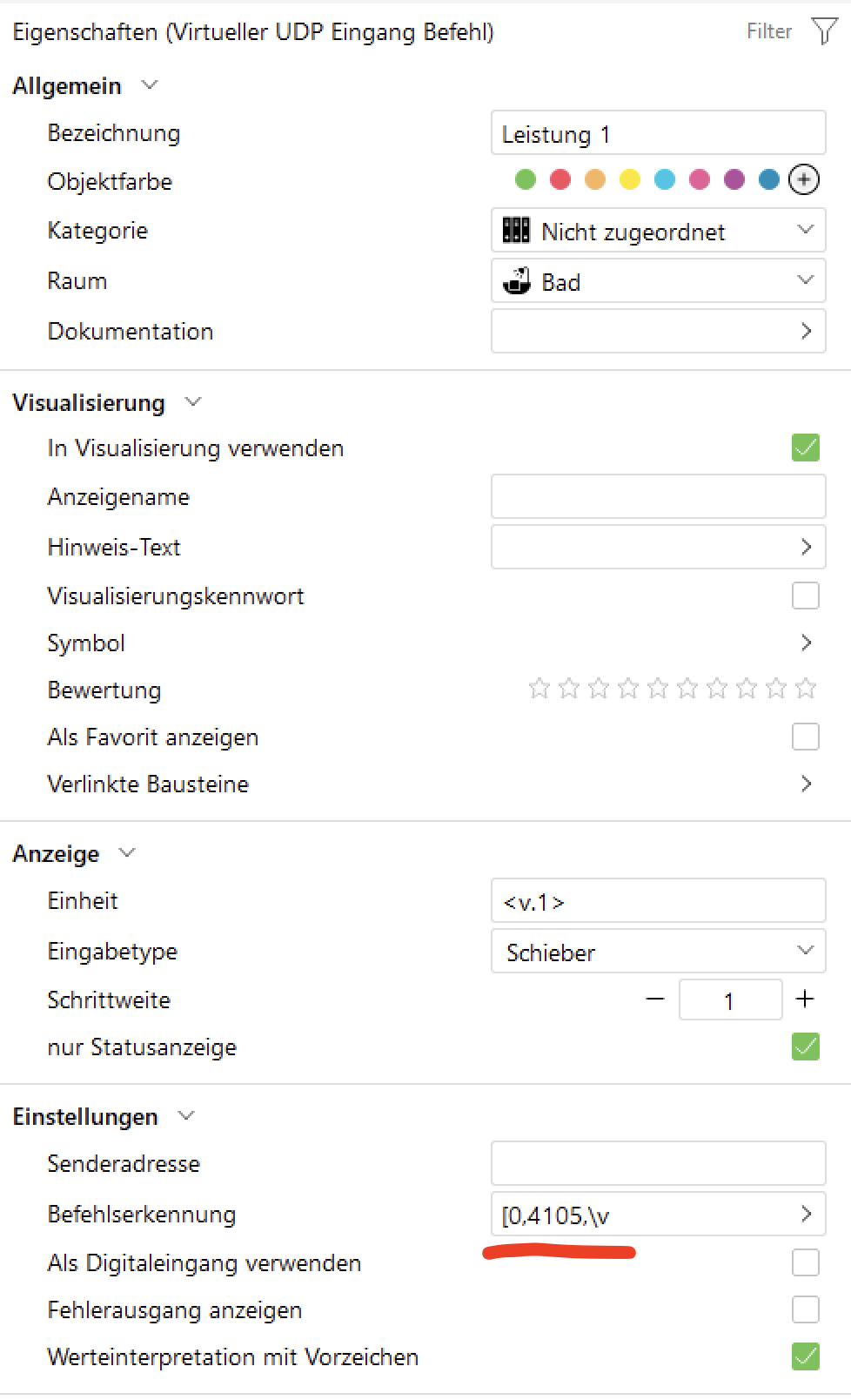Click the Bezeichnung text field
Screen dimensions: 851x1400
[658, 133]
